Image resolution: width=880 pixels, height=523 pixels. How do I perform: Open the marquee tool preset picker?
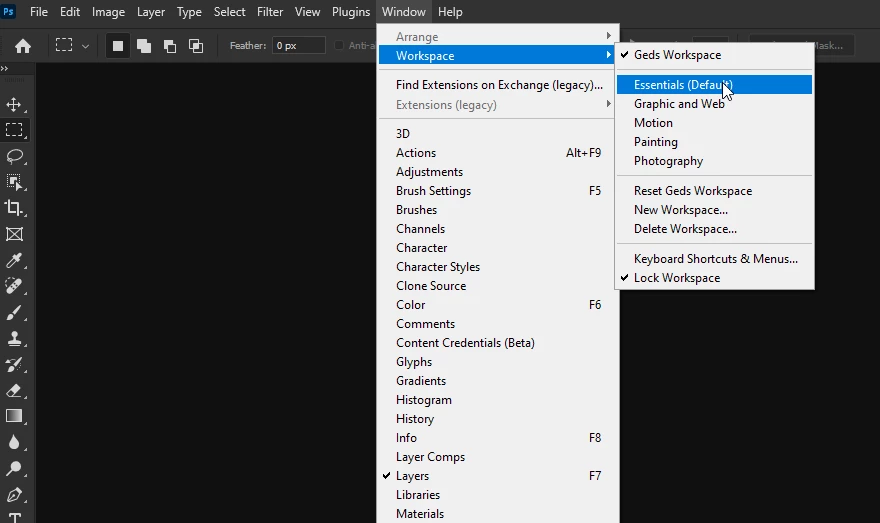tap(85, 46)
